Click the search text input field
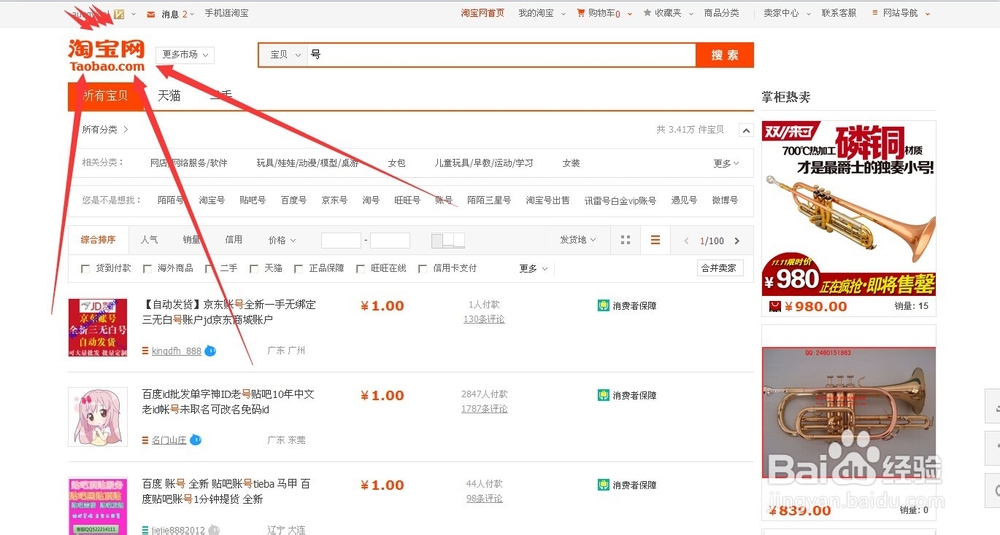The width and height of the screenshot is (1000, 535). coord(501,55)
